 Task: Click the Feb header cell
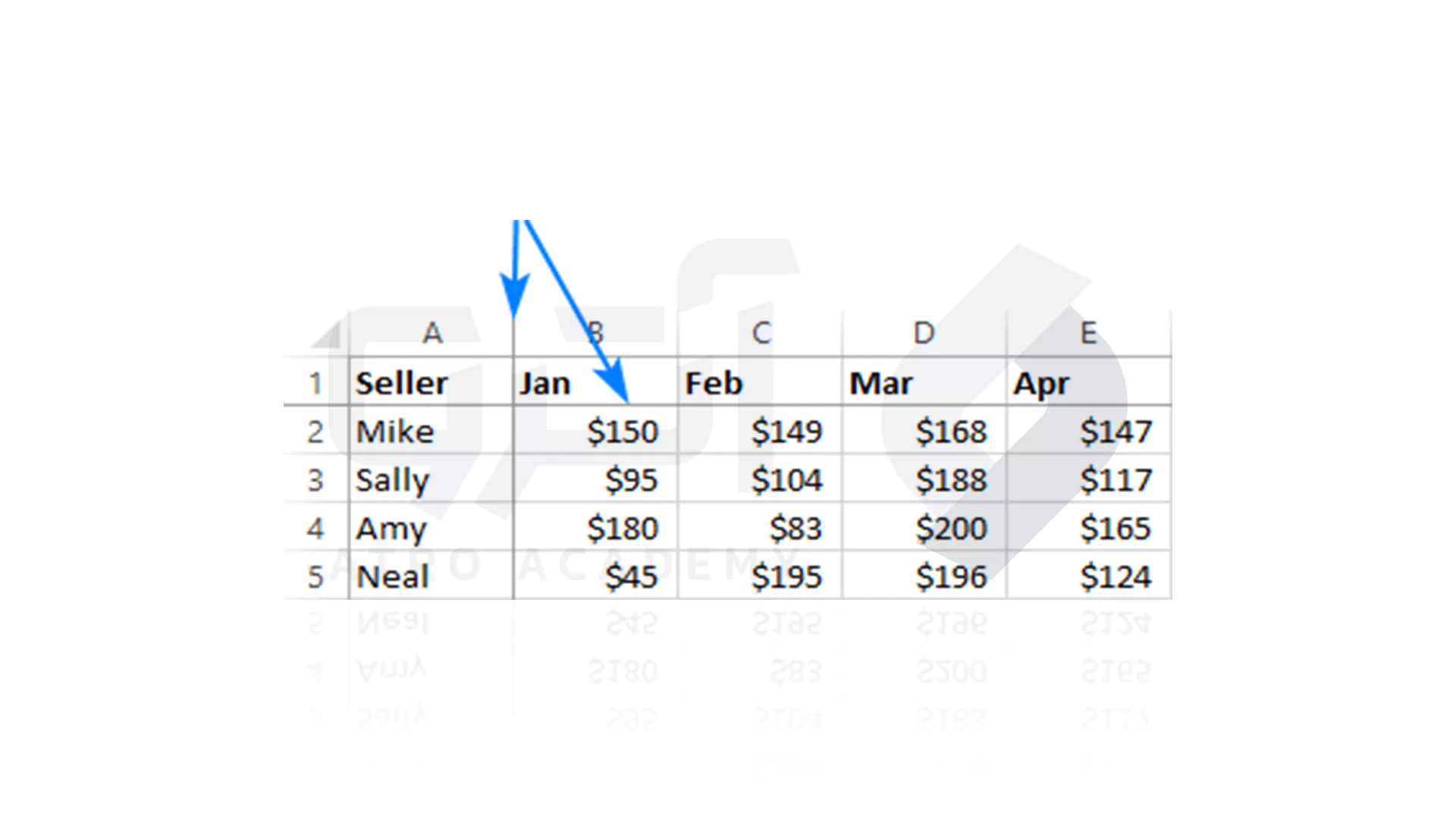(x=760, y=381)
